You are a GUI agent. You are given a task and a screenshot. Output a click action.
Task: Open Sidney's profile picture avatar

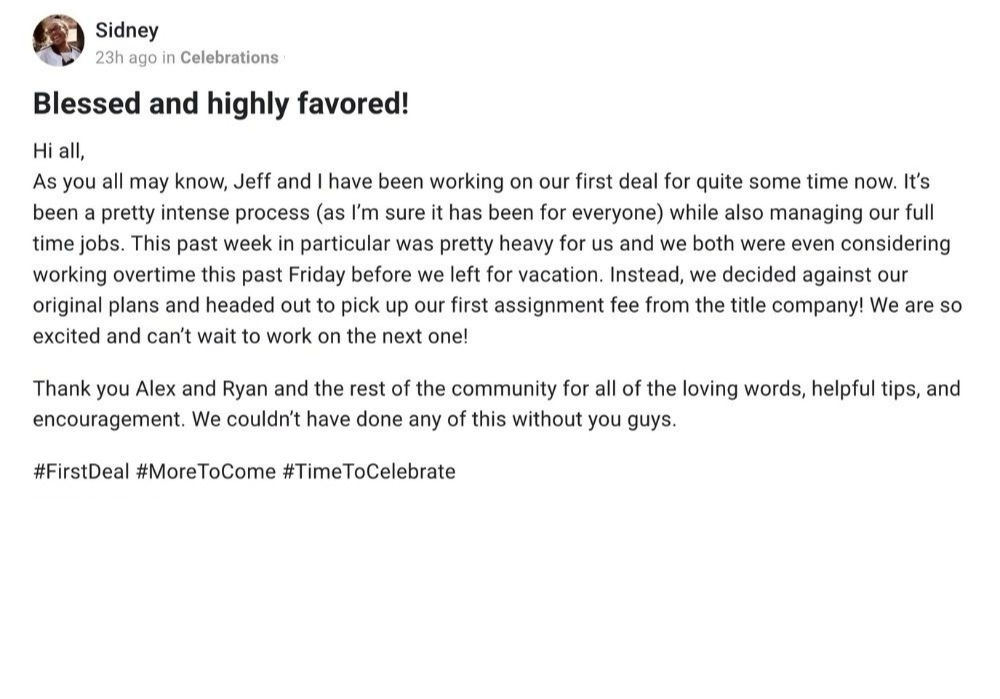tap(58, 41)
